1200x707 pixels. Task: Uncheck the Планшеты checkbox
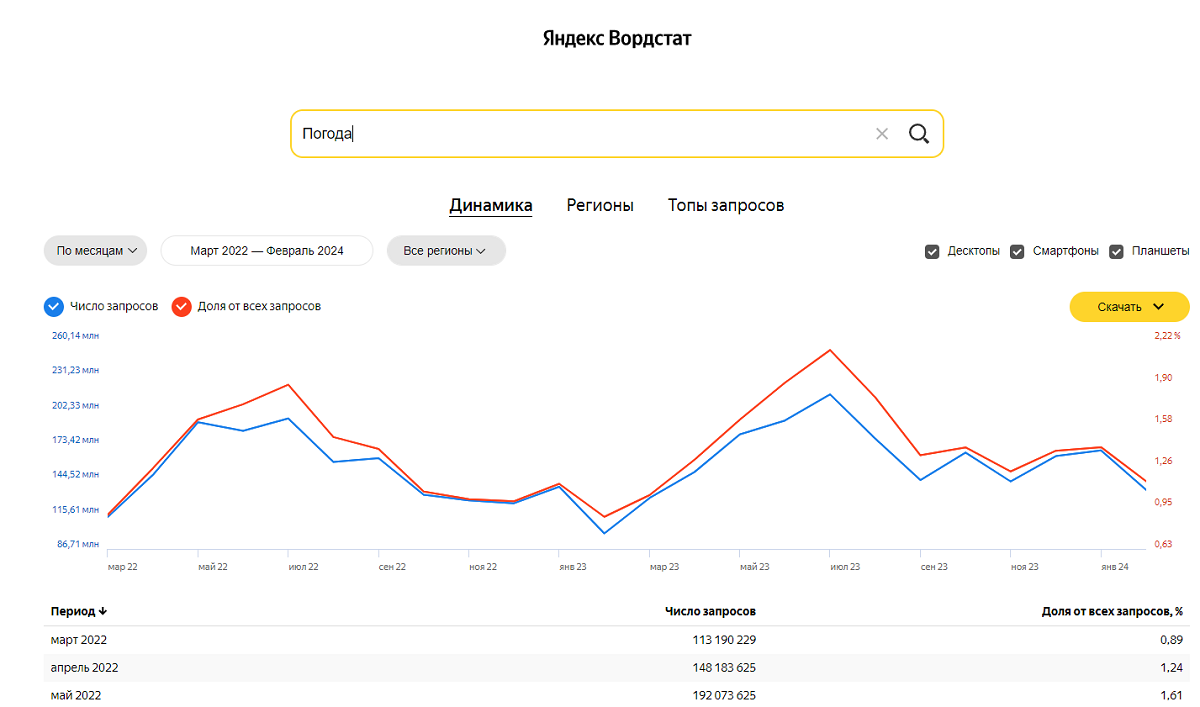click(1116, 251)
